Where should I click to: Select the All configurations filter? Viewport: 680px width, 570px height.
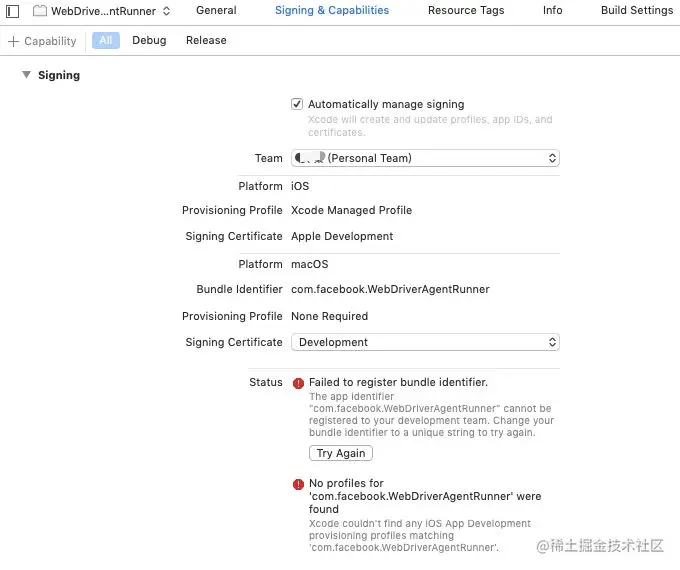pos(106,40)
